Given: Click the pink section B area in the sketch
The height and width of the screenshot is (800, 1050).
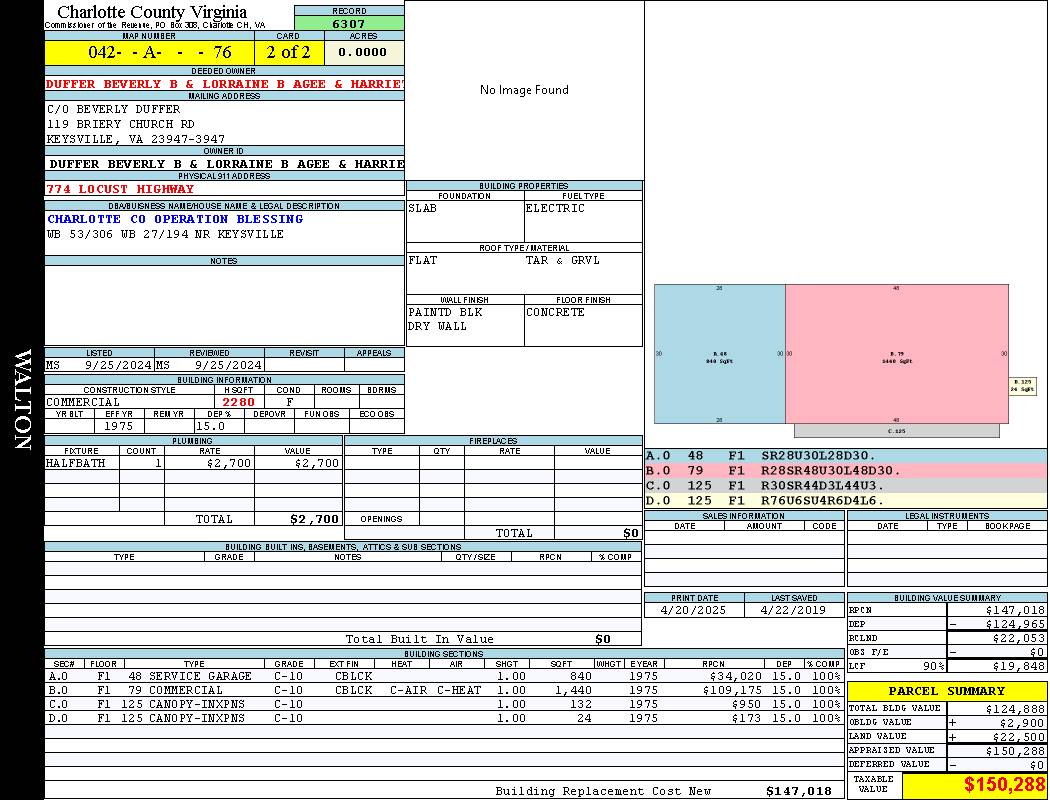Looking at the screenshot, I should (x=897, y=354).
